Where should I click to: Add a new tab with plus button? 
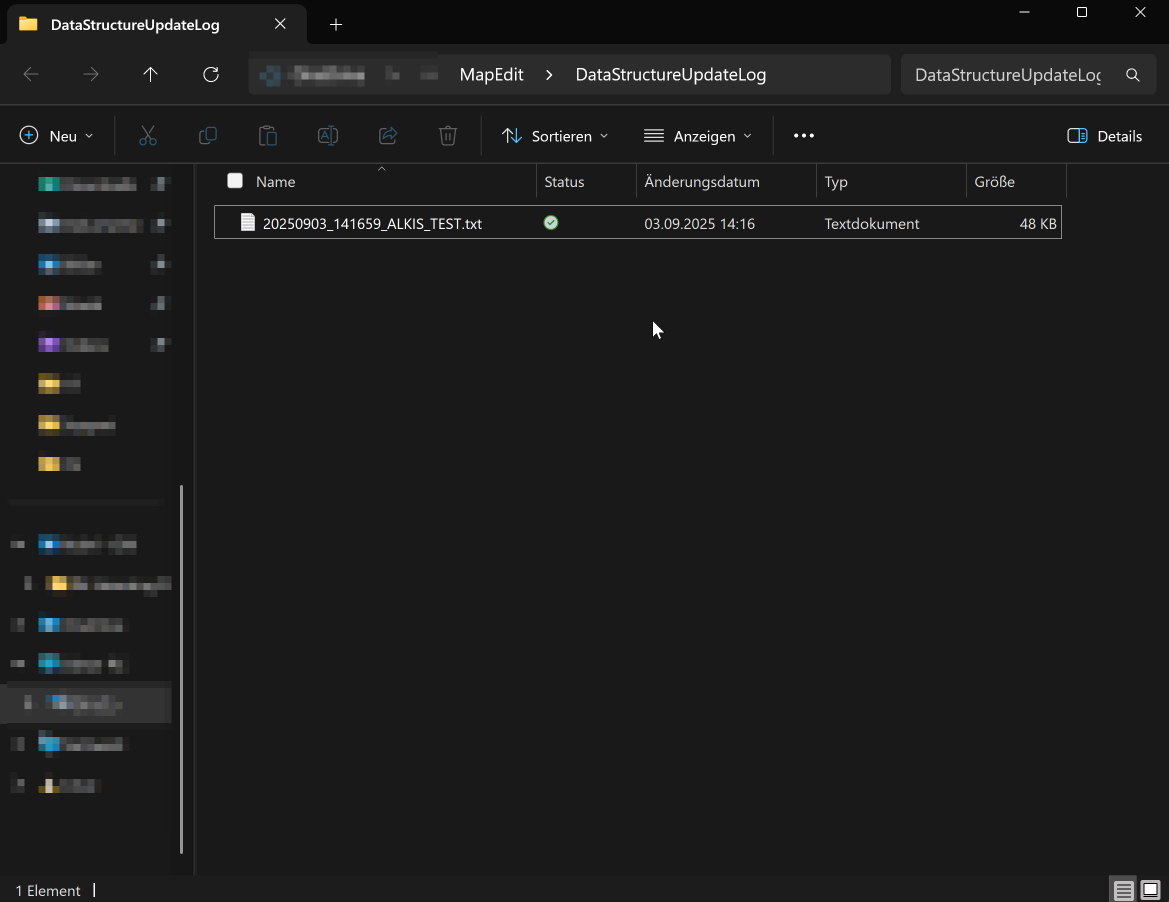[336, 24]
